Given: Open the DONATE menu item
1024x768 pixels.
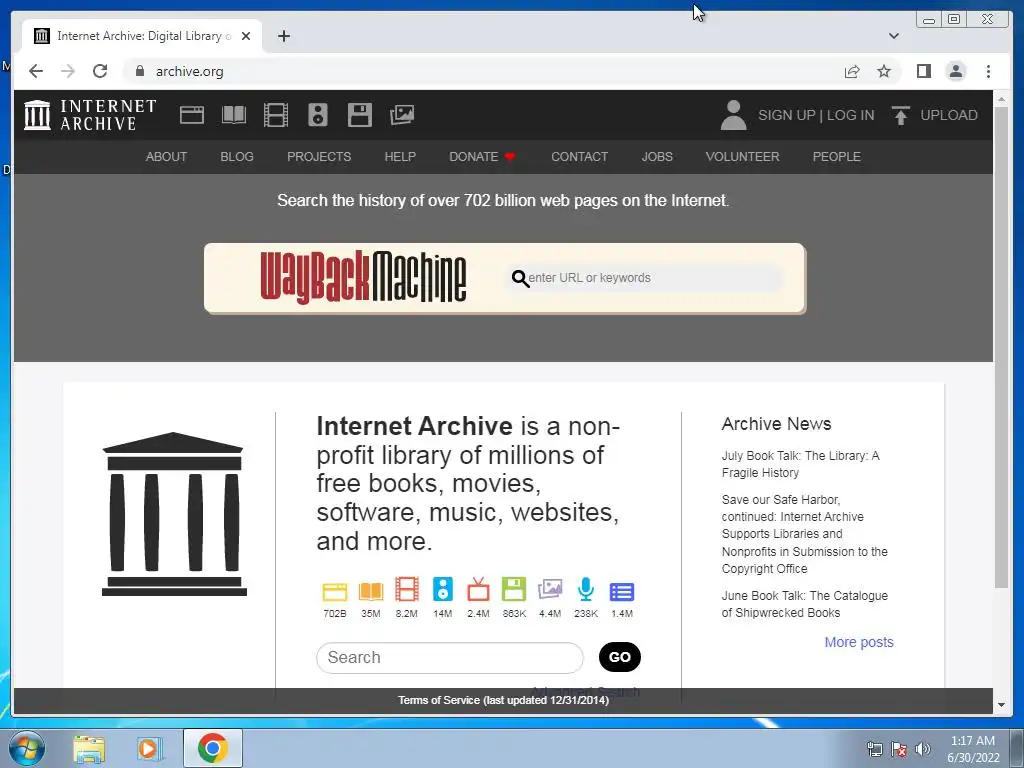Looking at the screenshot, I should [482, 157].
